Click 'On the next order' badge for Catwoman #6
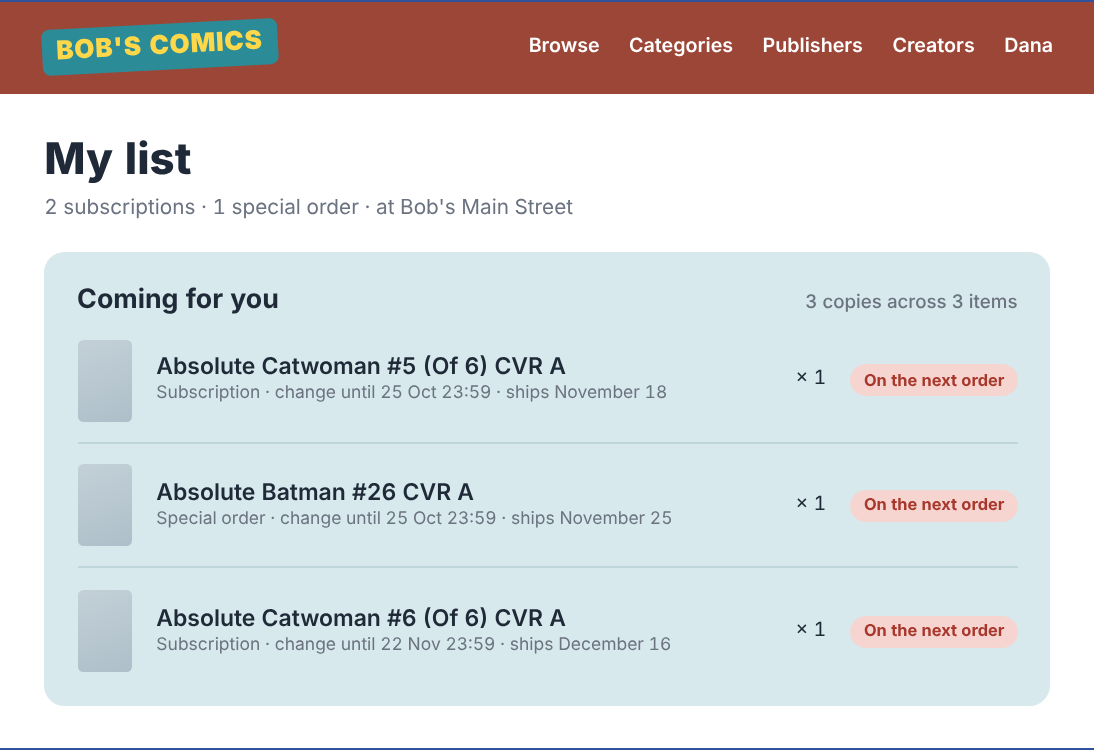1094x750 pixels. click(934, 631)
